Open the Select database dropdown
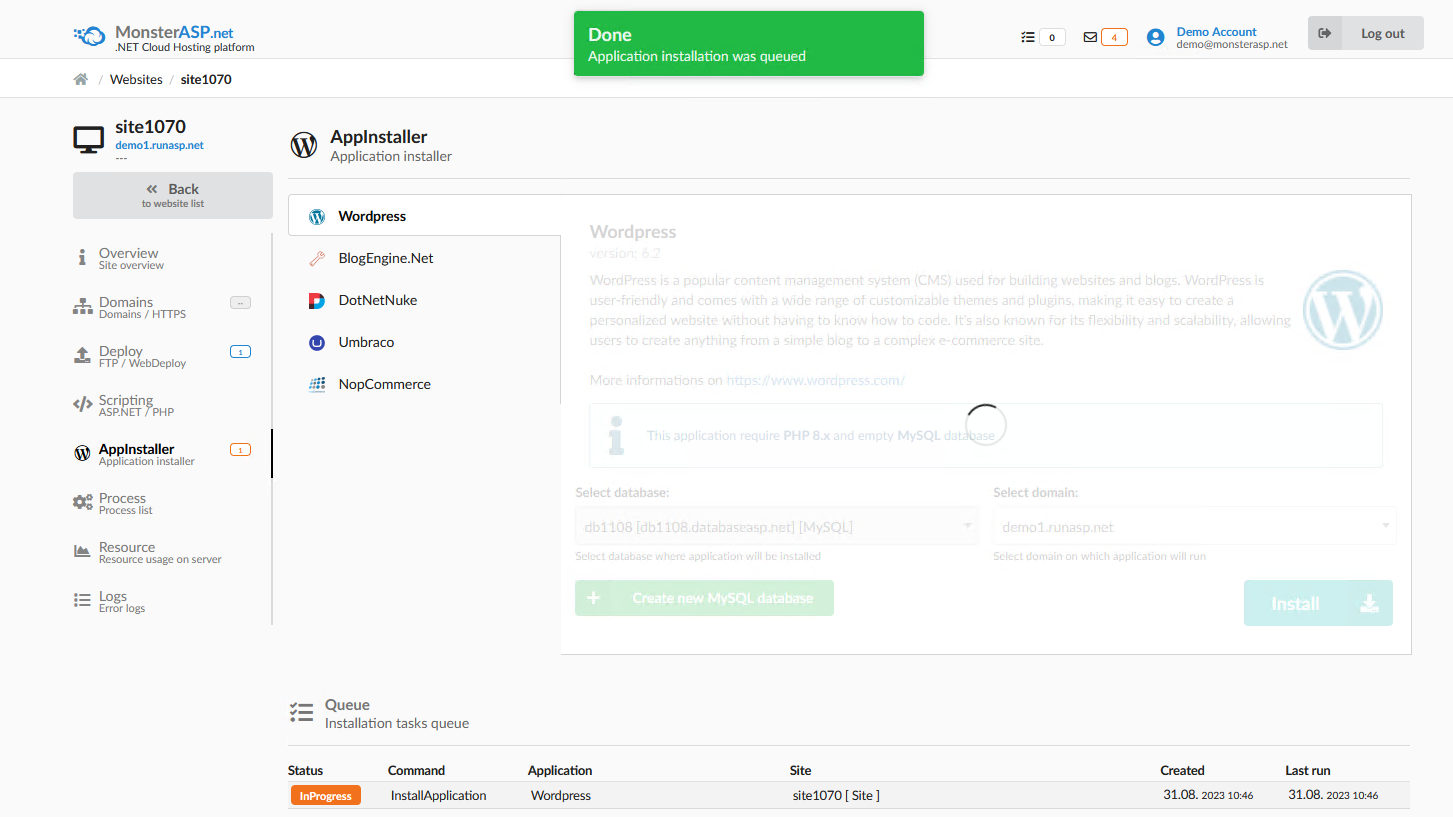 click(777, 526)
